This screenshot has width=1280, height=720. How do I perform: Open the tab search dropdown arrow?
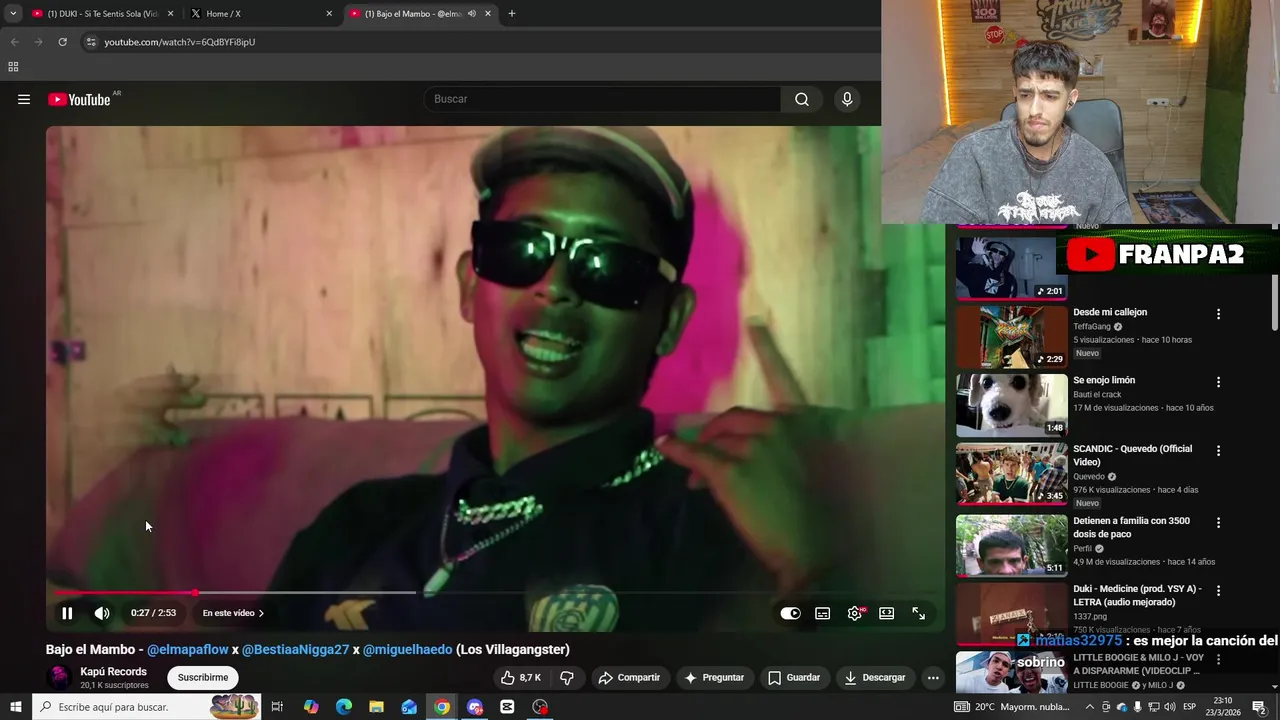pyautogui.click(x=13, y=14)
